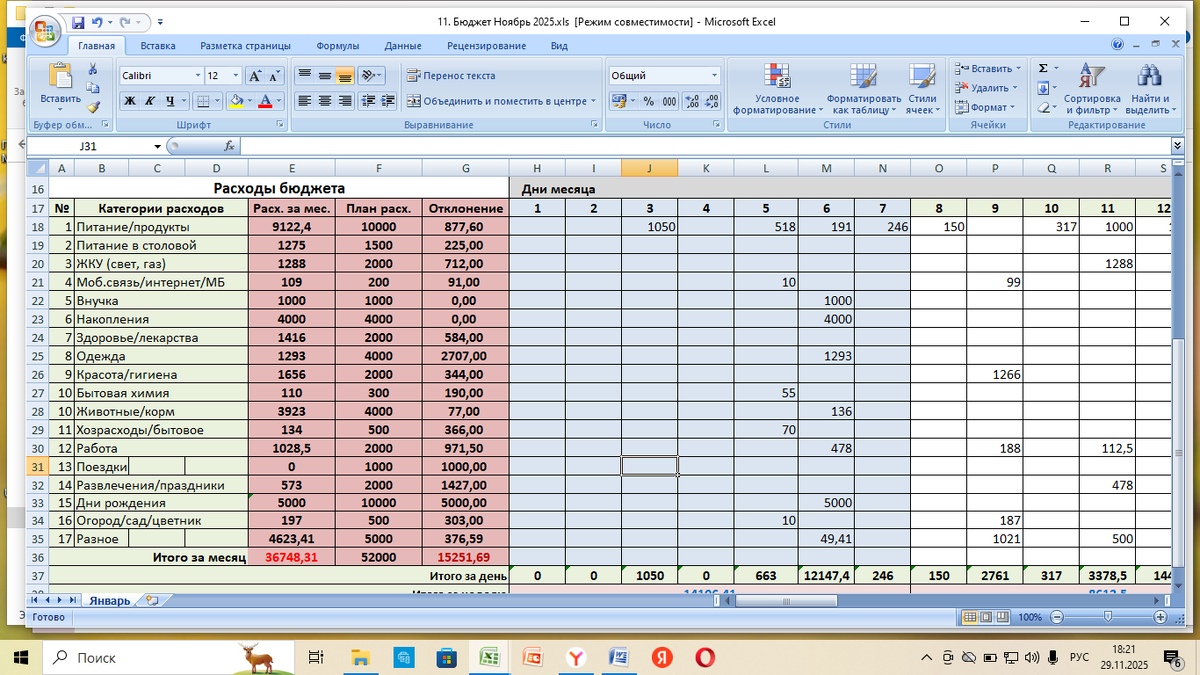
Task: Pick the yellow fill color bucket
Action: click(x=235, y=101)
